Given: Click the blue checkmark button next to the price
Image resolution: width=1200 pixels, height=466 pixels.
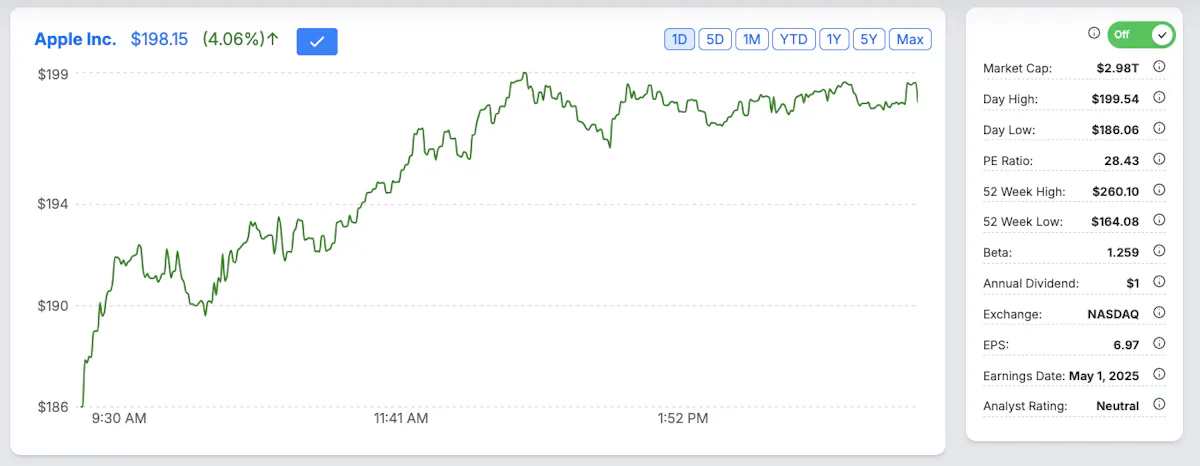Looking at the screenshot, I should click(317, 41).
